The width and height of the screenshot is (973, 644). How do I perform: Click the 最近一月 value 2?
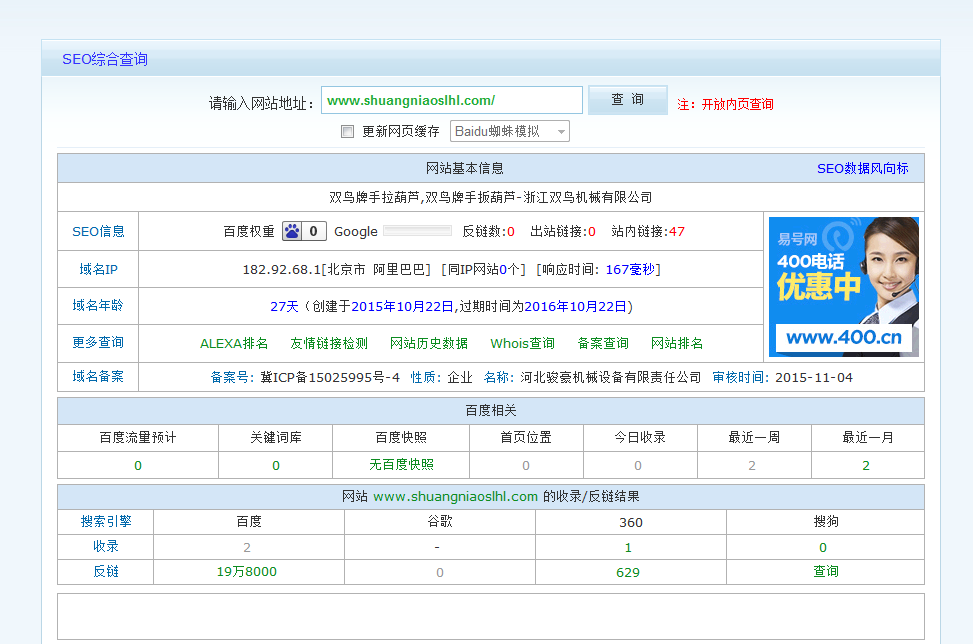point(866,466)
